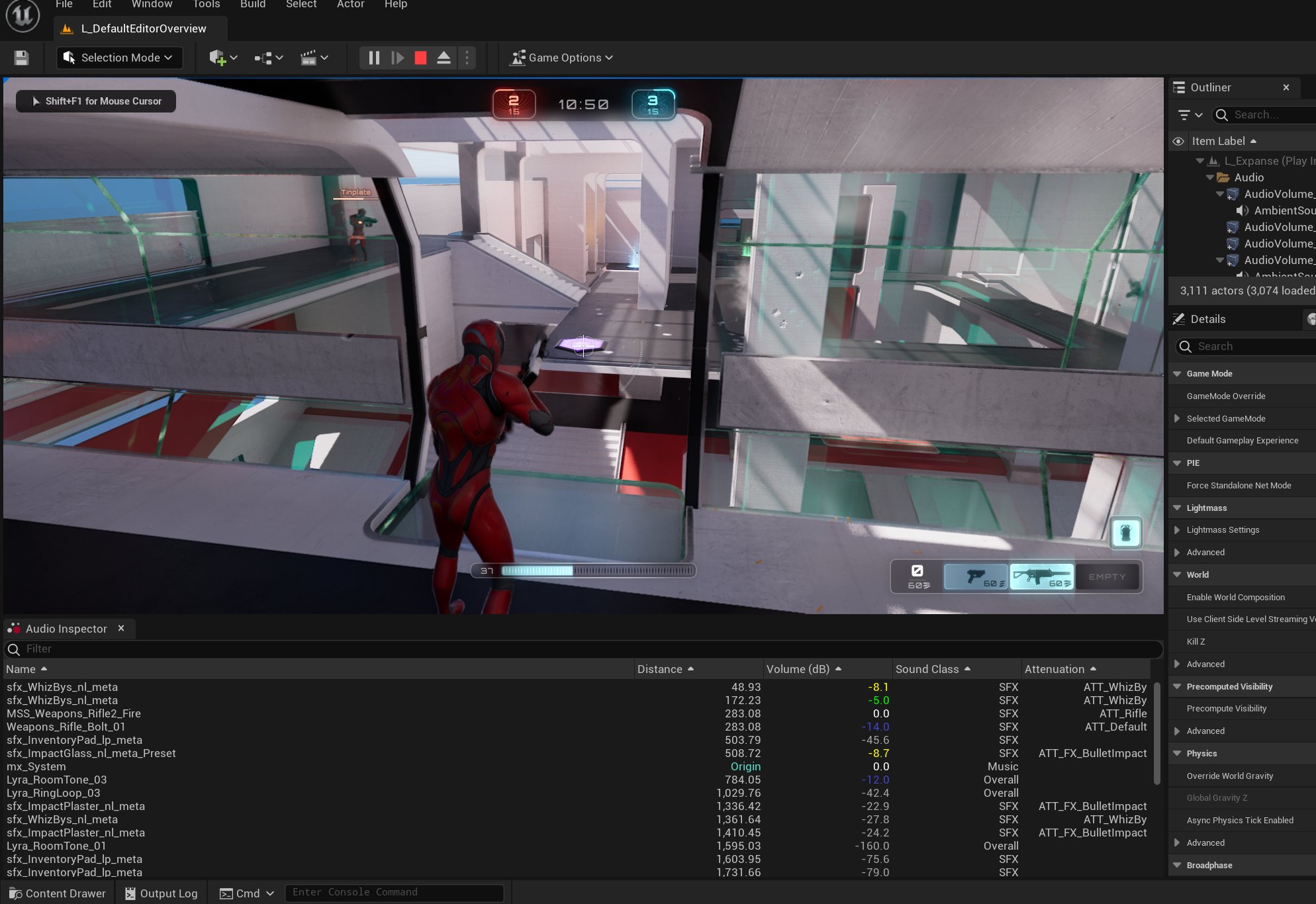Stop the play session with the red square
This screenshot has height=904, width=1316.
420,58
